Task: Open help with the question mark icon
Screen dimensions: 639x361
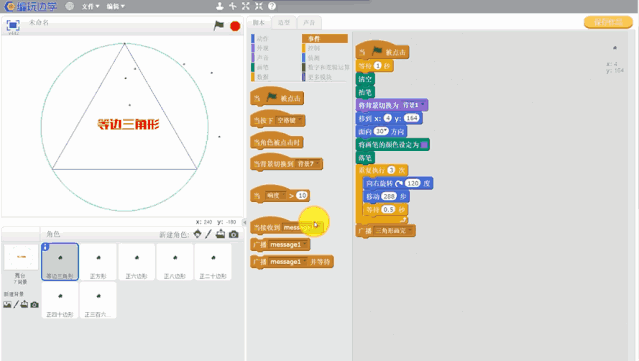Action: [272, 6]
